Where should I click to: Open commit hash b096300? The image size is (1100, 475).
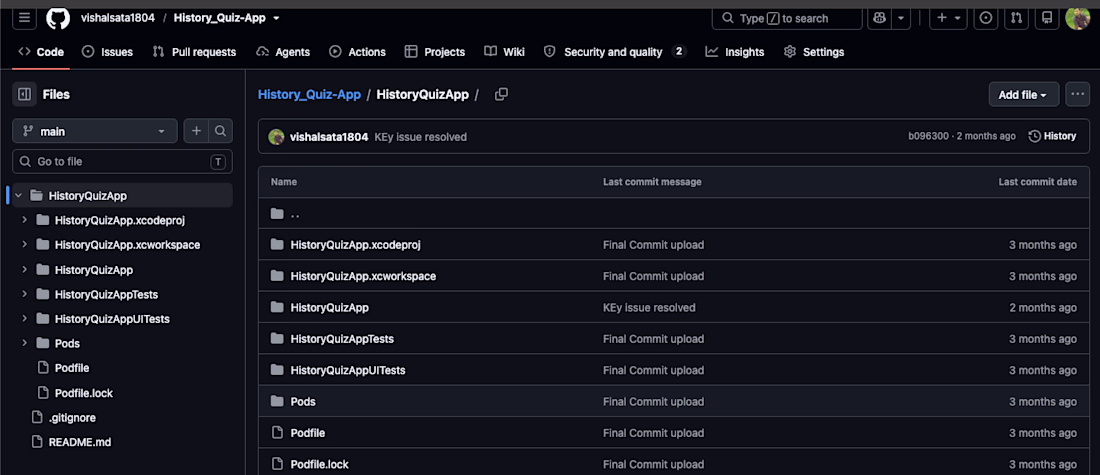point(928,136)
